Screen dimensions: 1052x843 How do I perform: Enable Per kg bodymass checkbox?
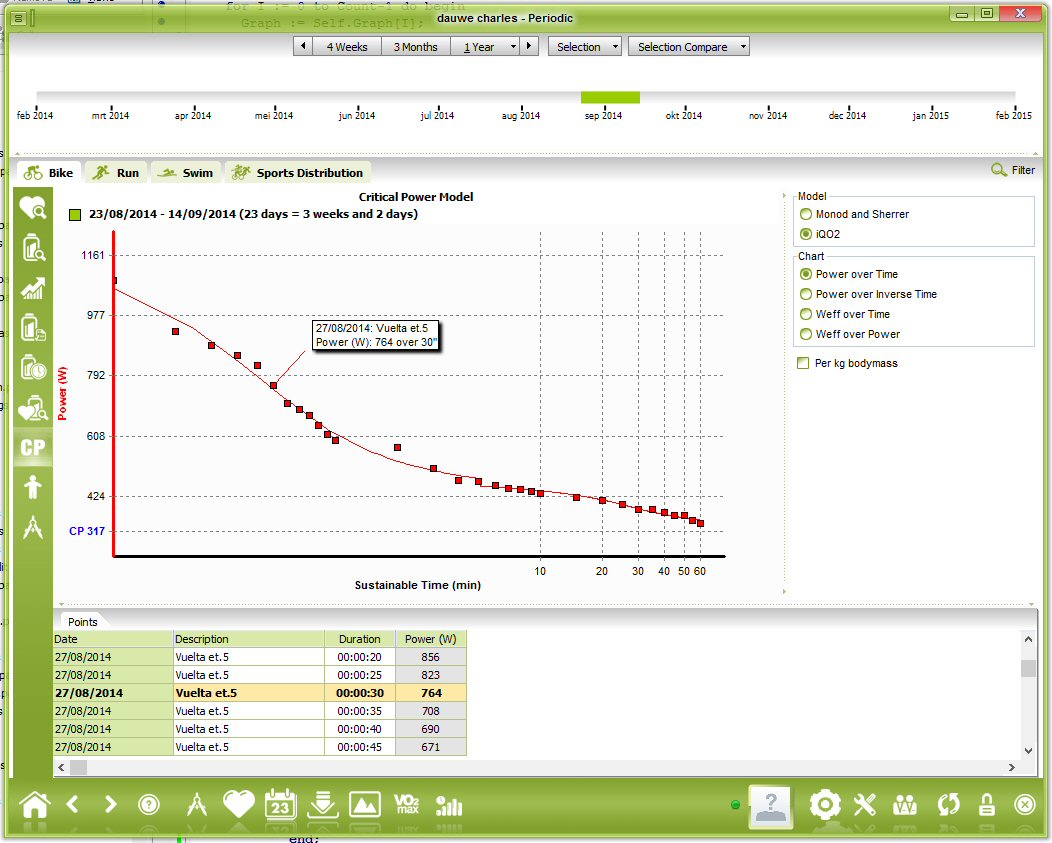tap(803, 363)
